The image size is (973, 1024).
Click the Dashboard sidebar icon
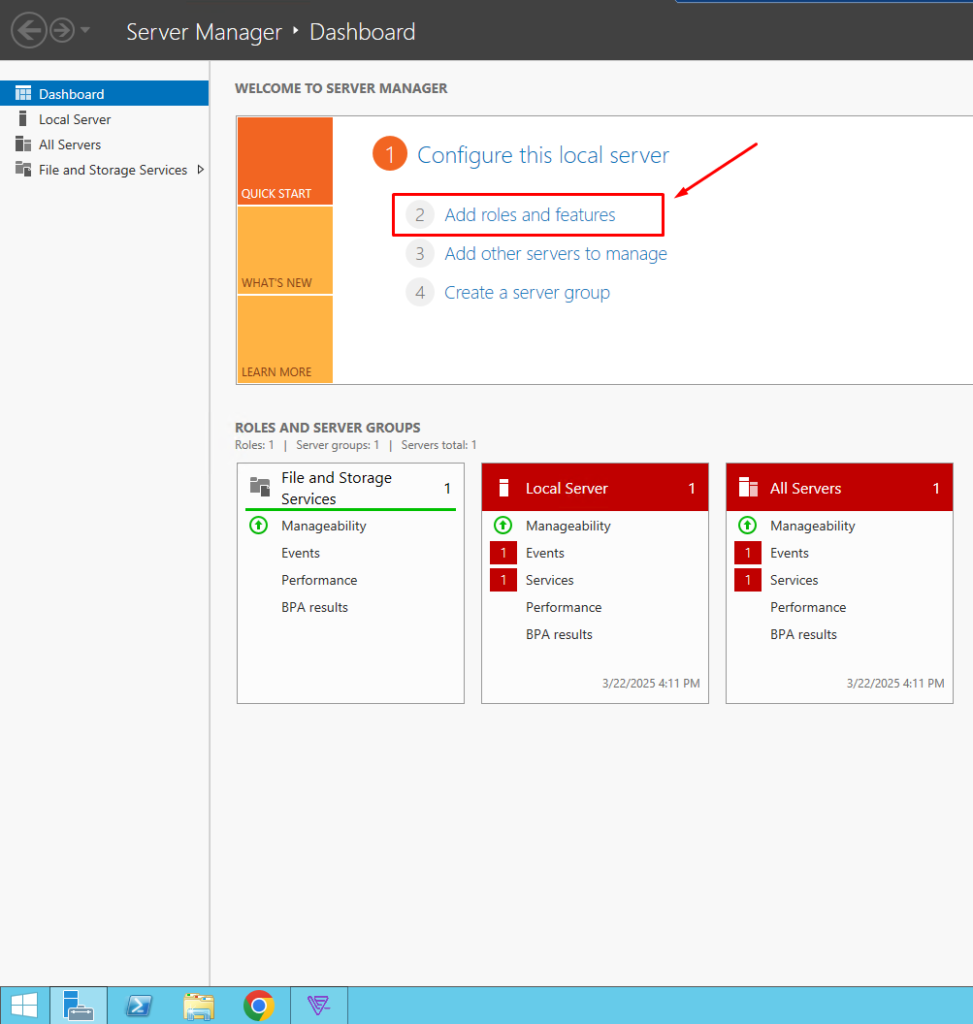tap(23, 93)
